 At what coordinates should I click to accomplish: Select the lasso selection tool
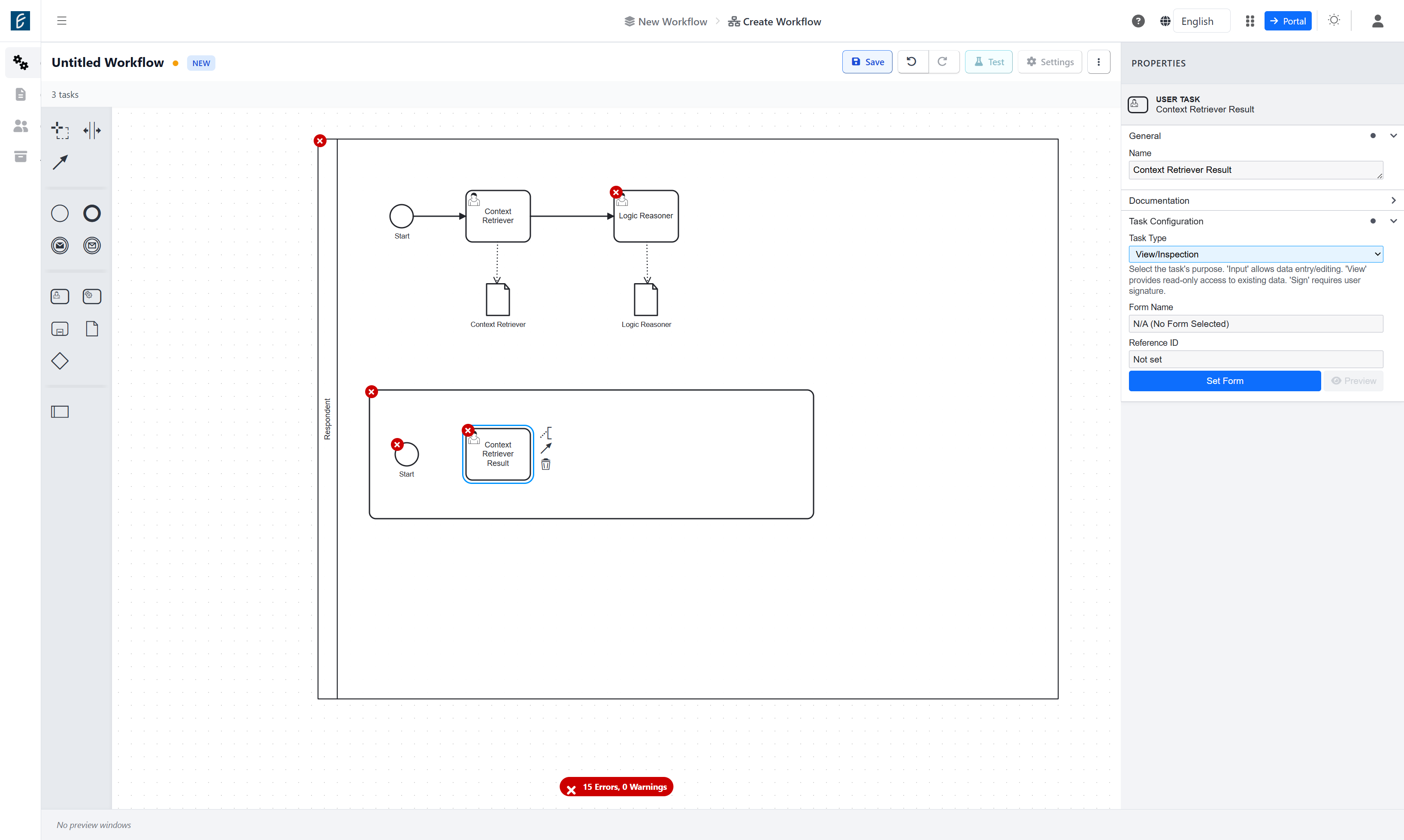click(x=60, y=130)
